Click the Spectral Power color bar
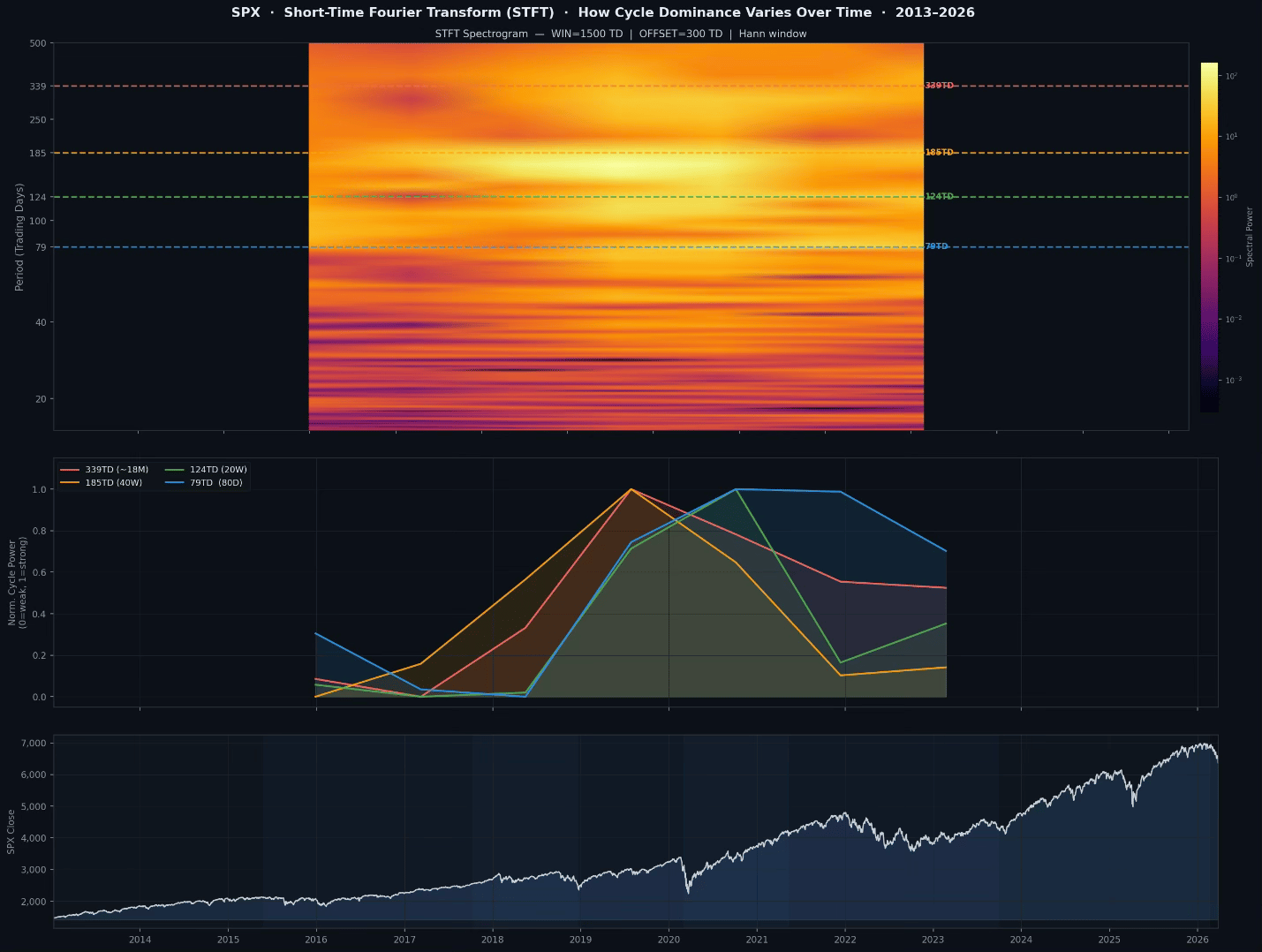 coord(1208,237)
